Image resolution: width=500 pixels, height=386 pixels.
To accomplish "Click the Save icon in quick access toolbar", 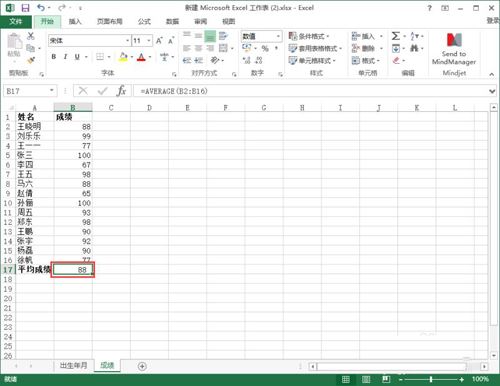I will (25, 8).
